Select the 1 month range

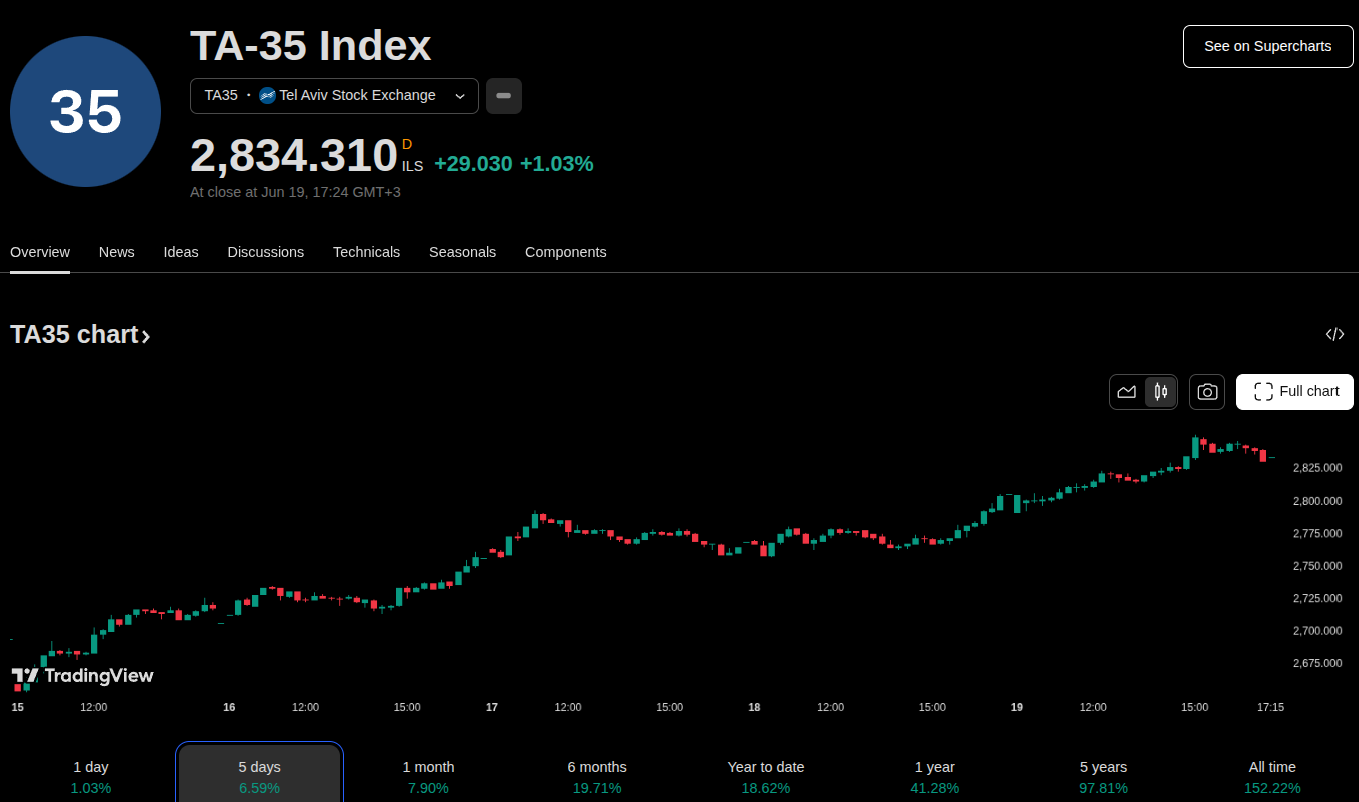point(428,776)
